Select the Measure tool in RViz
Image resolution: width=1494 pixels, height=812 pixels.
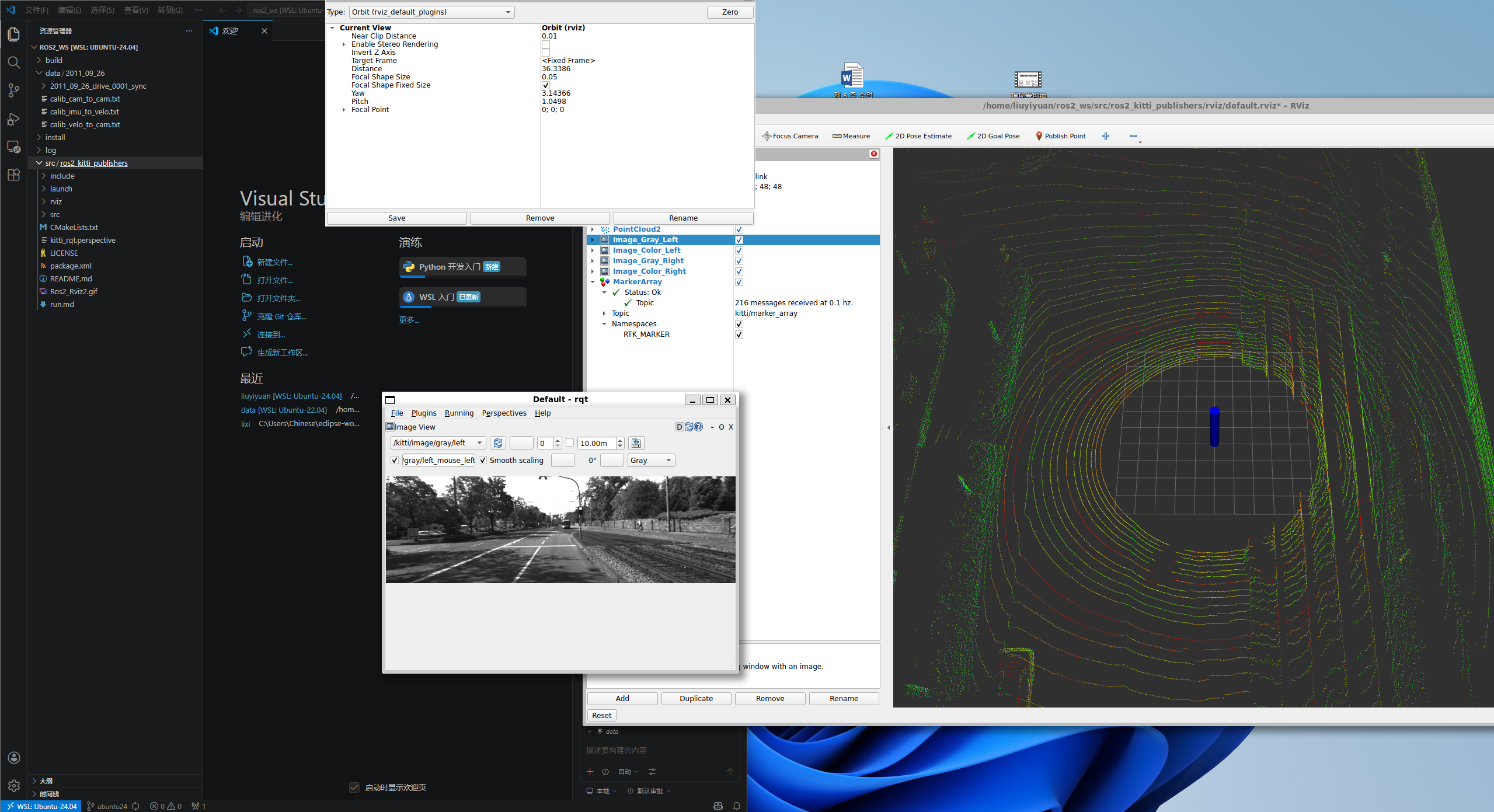tap(851, 136)
